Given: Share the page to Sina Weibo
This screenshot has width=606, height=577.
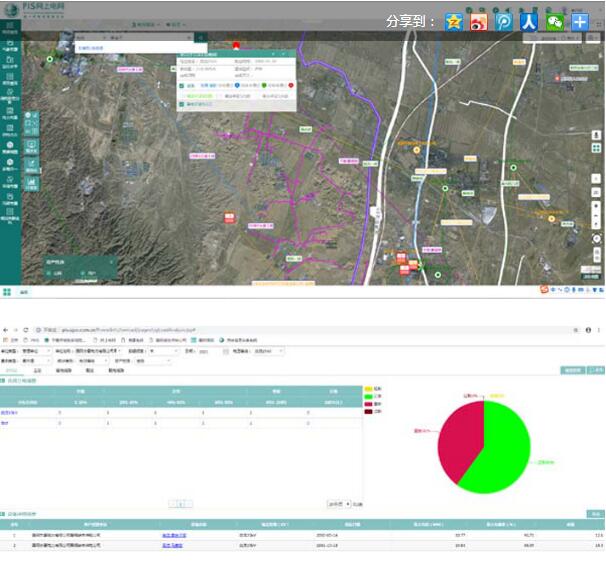Looking at the screenshot, I should (x=479, y=22).
